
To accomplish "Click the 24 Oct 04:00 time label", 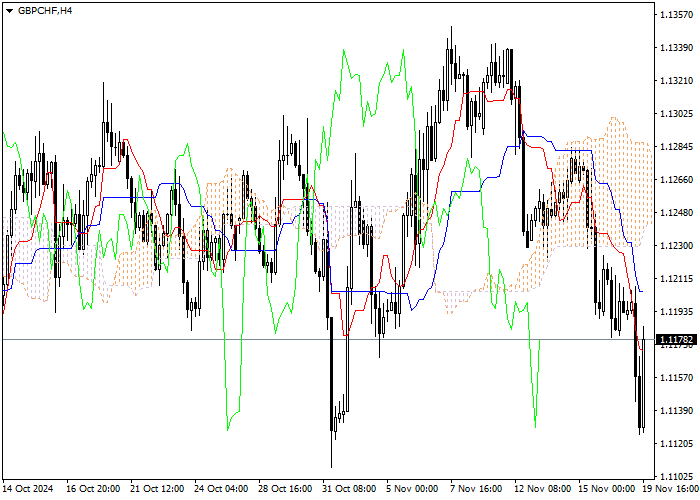I will 221,489.
